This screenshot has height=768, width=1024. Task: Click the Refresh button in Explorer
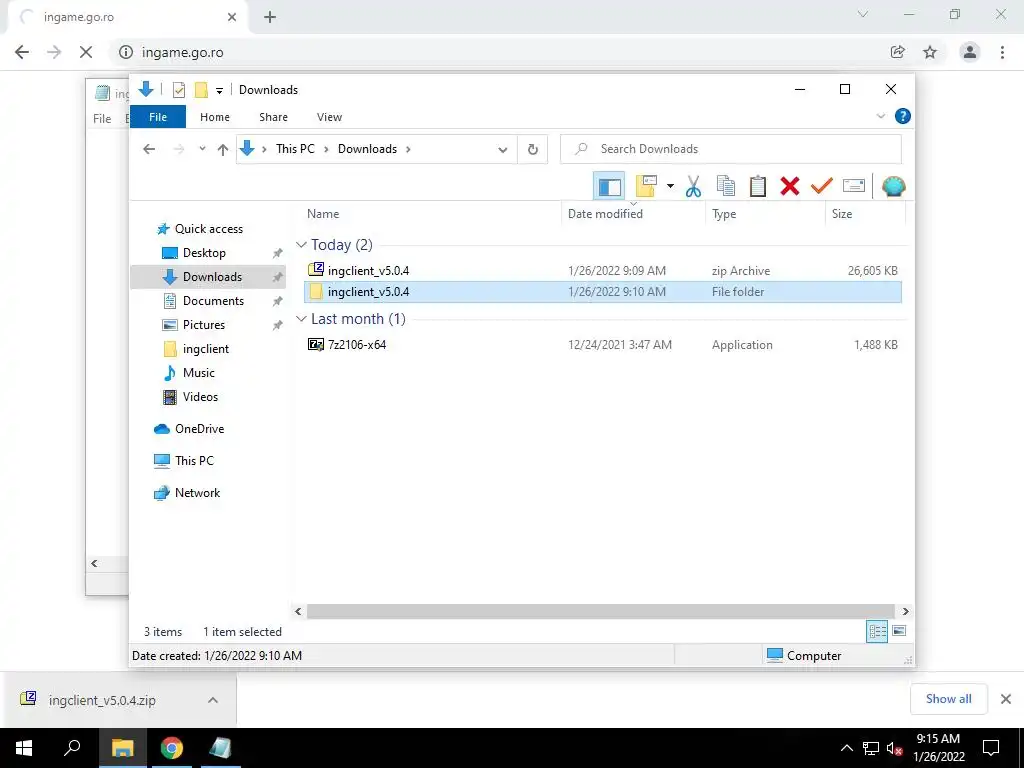pyautogui.click(x=532, y=150)
